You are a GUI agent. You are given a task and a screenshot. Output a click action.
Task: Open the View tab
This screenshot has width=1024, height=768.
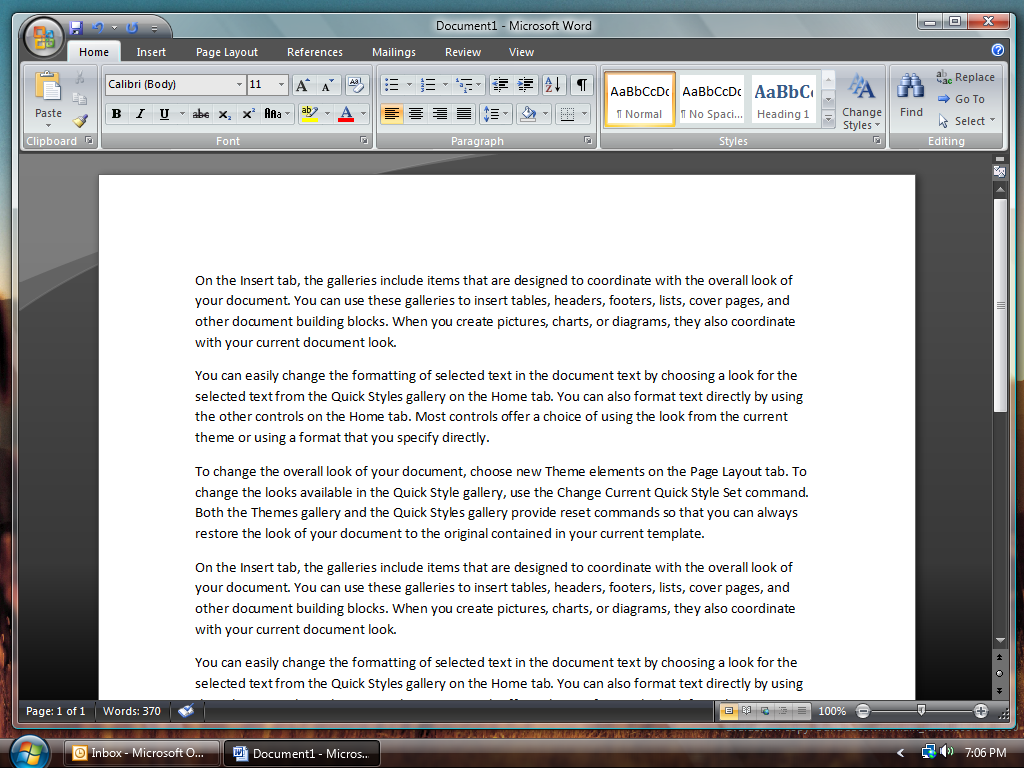[x=521, y=52]
